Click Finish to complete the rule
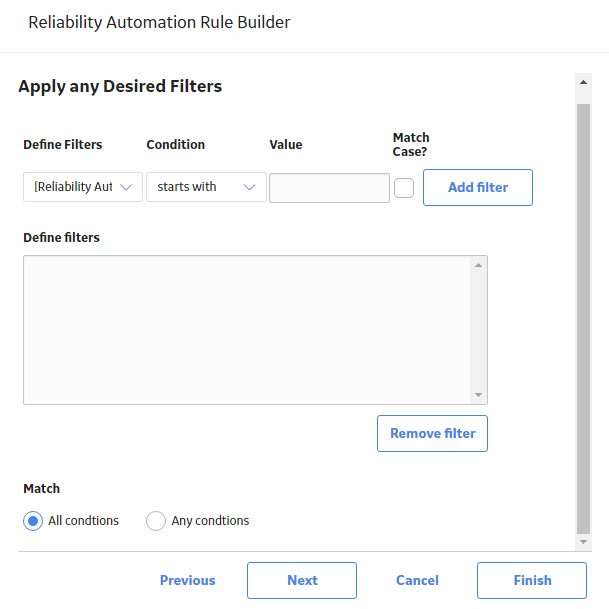Image resolution: width=609 pixels, height=609 pixels. [x=532, y=580]
